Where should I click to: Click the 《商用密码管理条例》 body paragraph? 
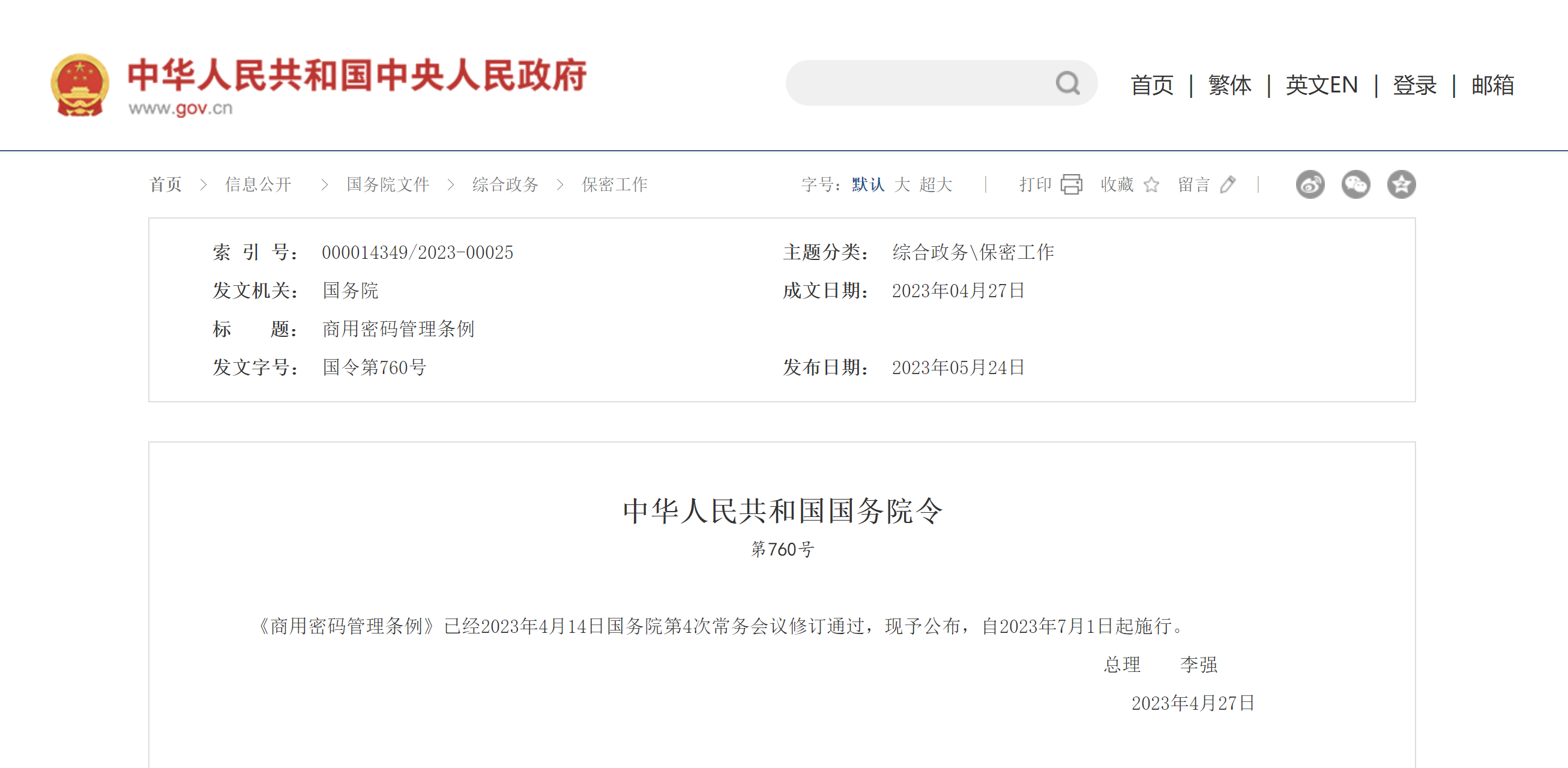(720, 626)
